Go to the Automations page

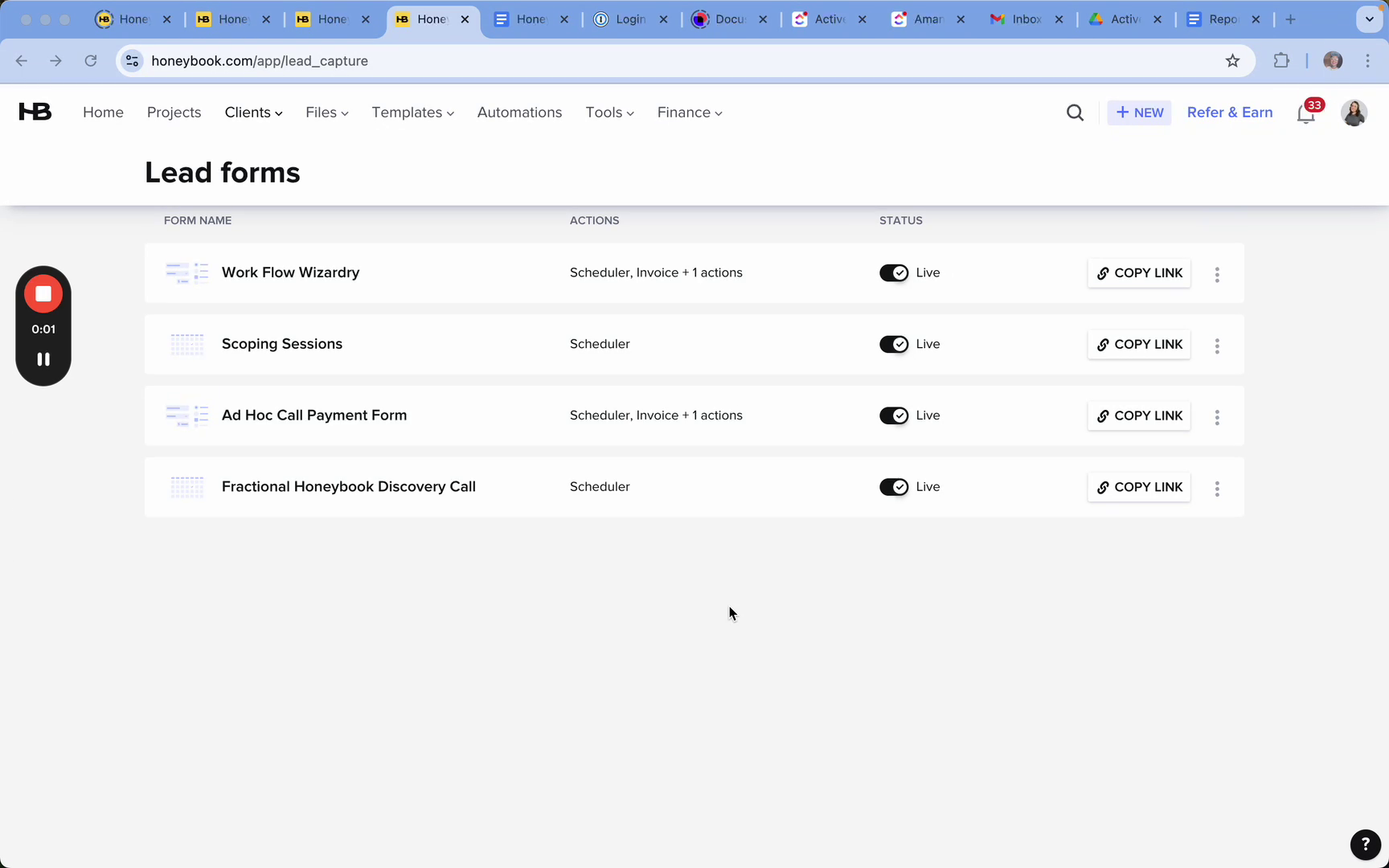519,113
